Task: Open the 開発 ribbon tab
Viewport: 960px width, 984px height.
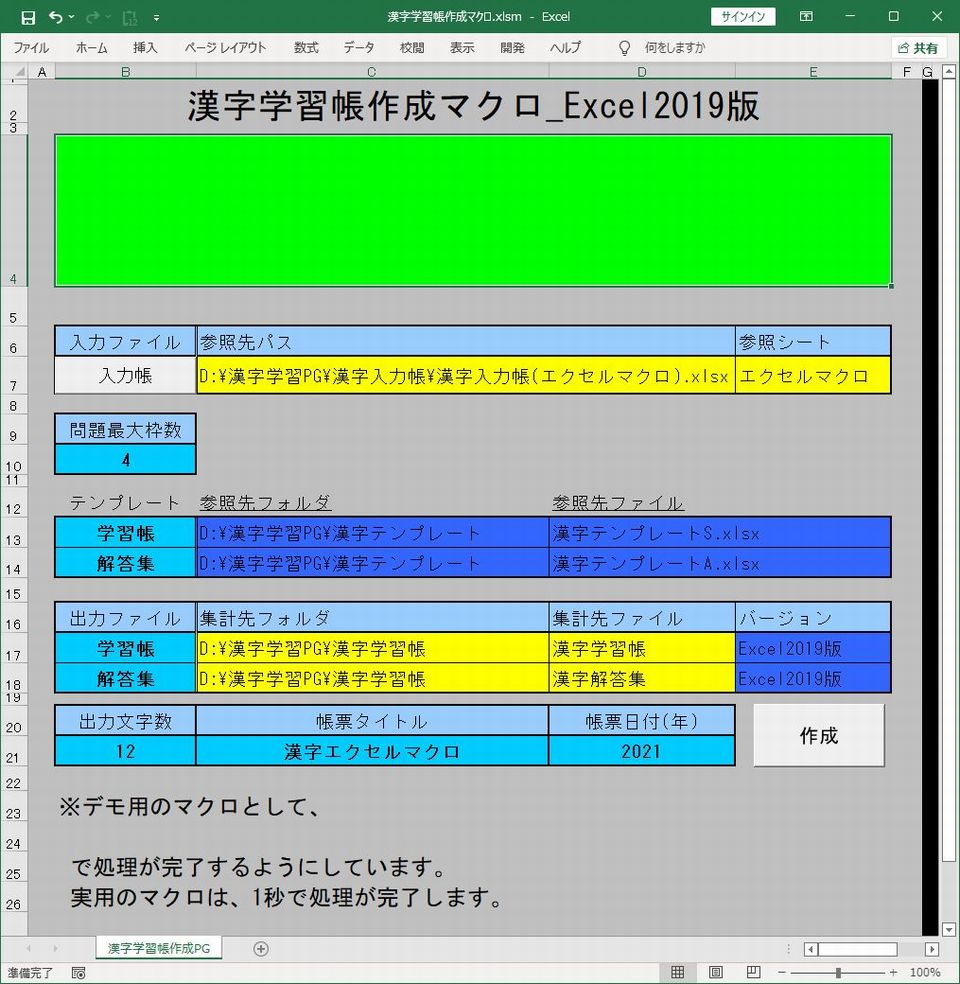Action: pos(512,47)
